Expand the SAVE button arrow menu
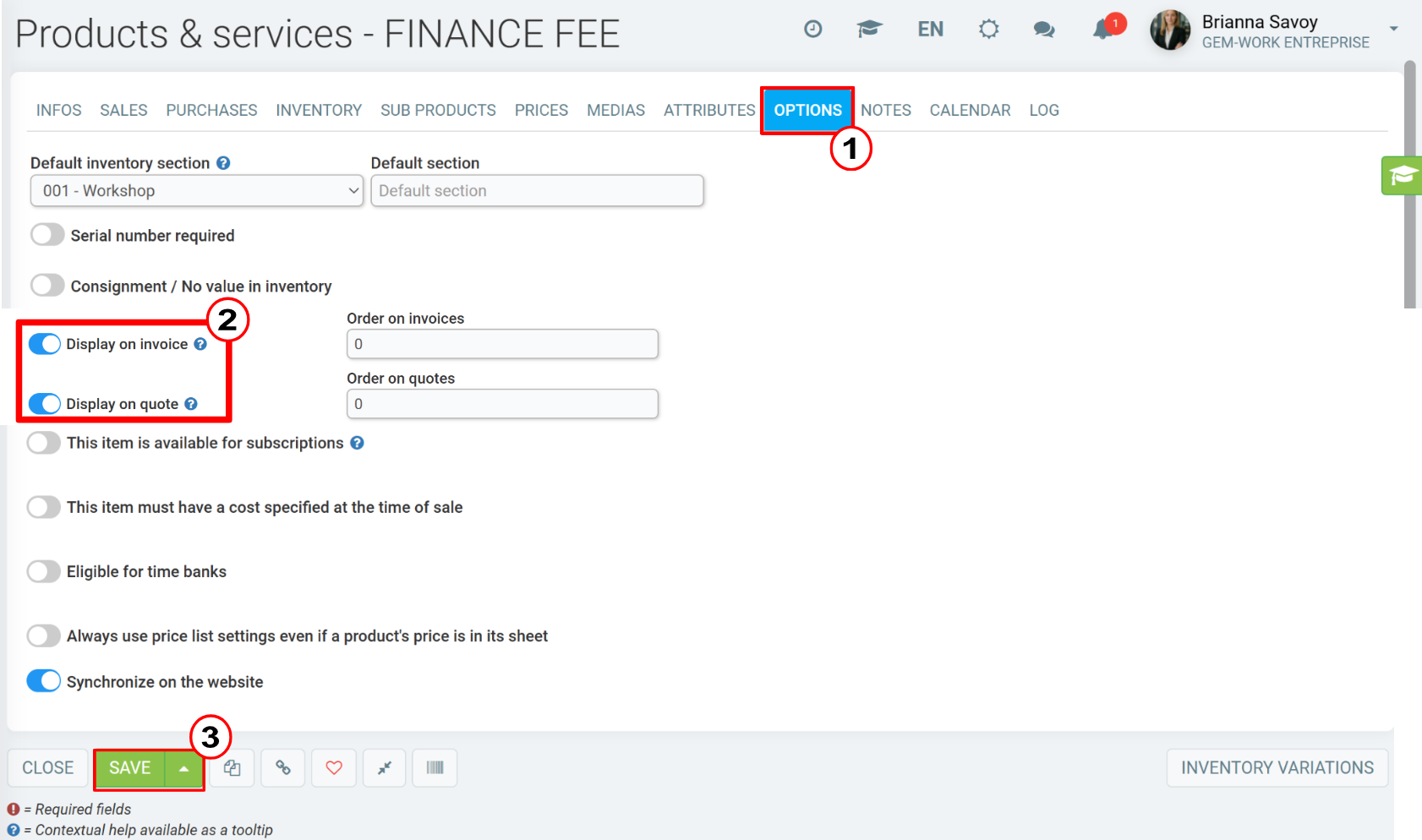1422x840 pixels. (x=183, y=768)
